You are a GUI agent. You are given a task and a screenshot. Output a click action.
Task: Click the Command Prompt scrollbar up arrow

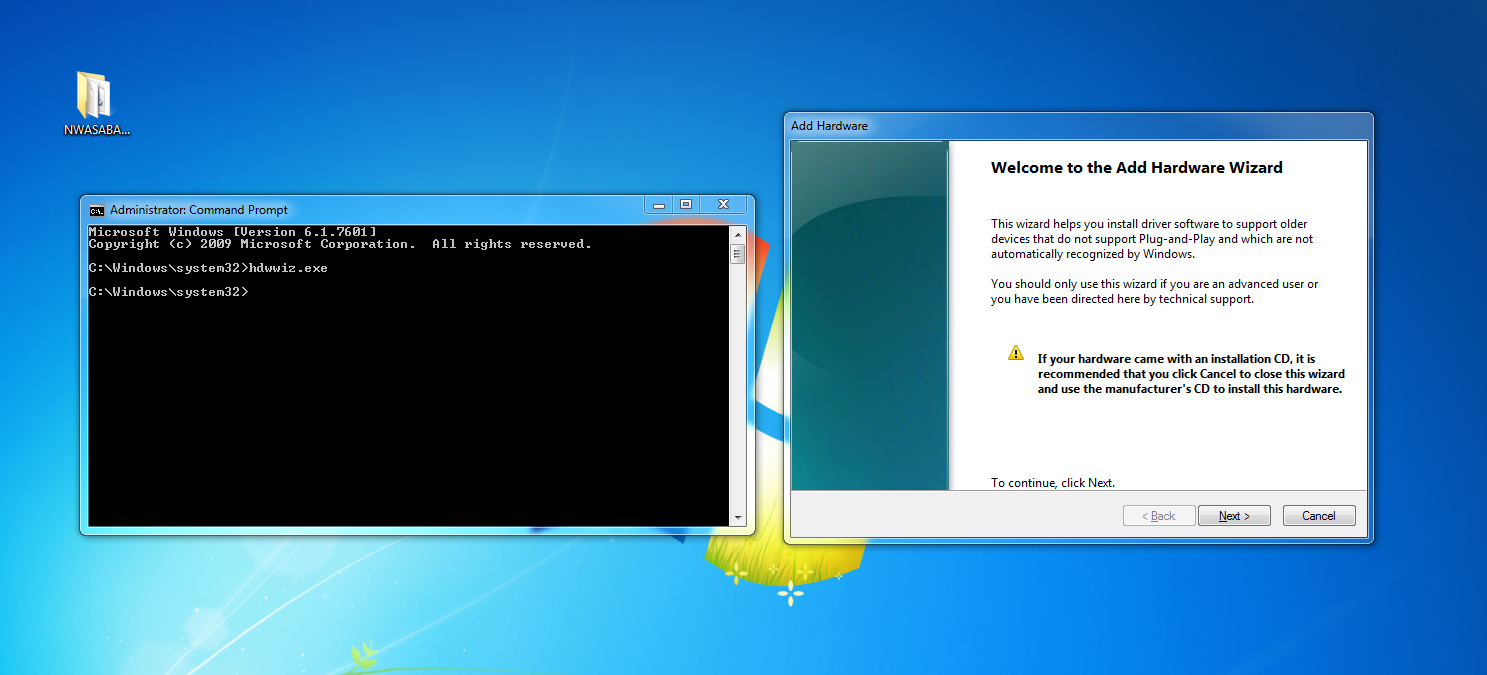738,233
